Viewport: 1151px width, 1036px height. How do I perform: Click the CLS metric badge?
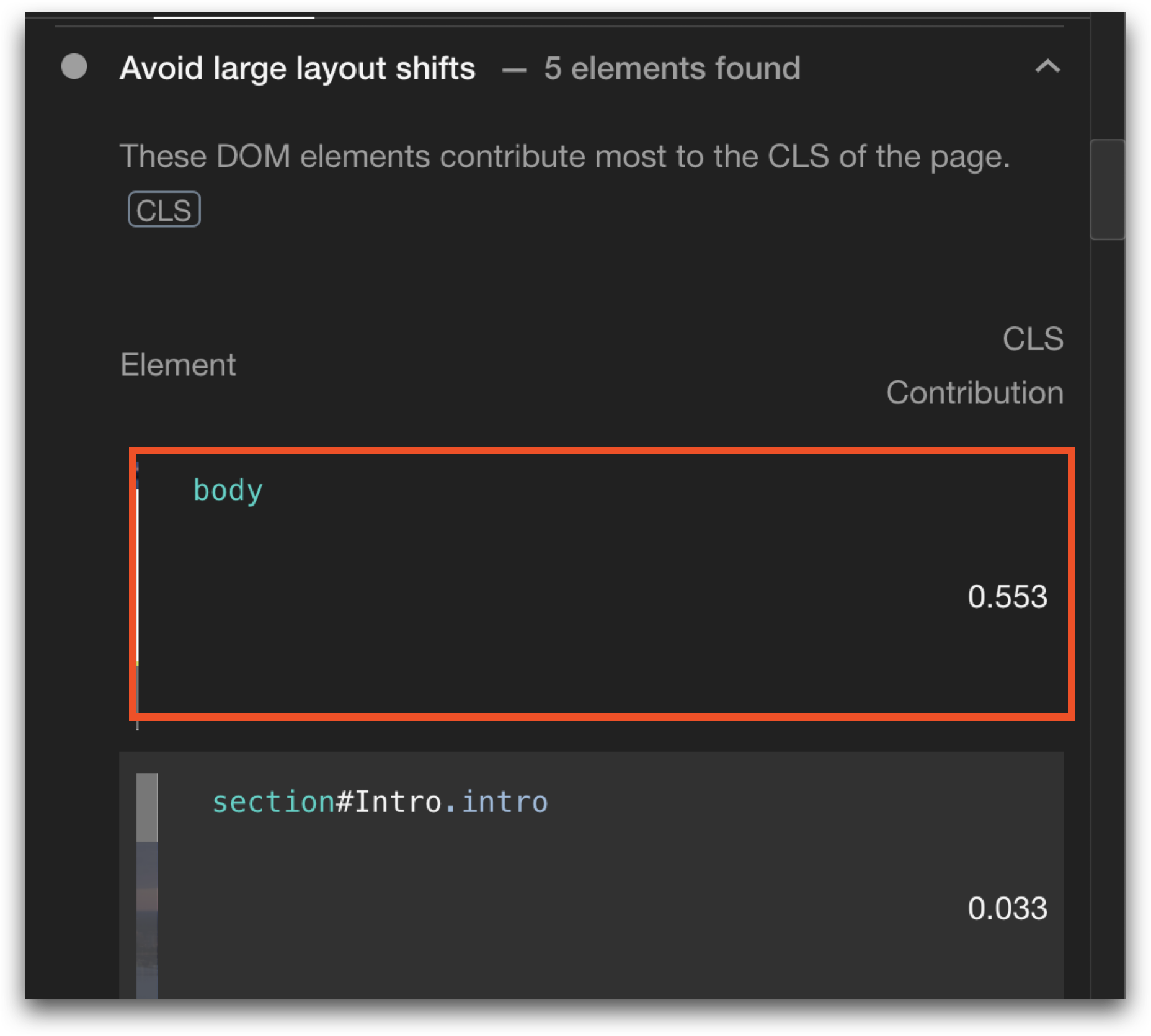coord(164,210)
